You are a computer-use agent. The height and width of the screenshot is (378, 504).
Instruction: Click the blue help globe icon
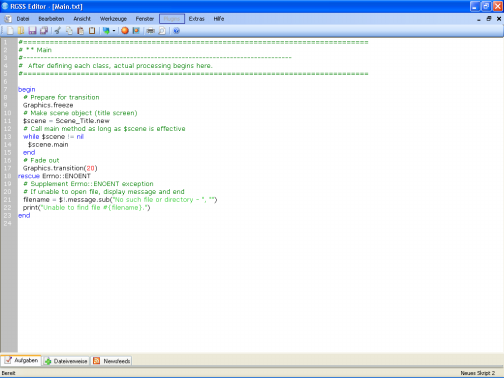coord(176,31)
